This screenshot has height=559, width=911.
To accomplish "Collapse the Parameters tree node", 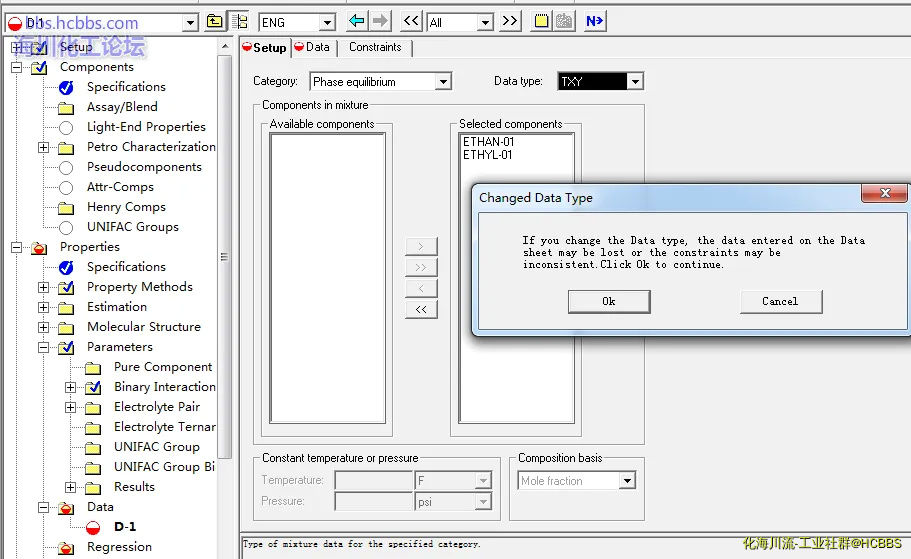I will click(x=44, y=347).
